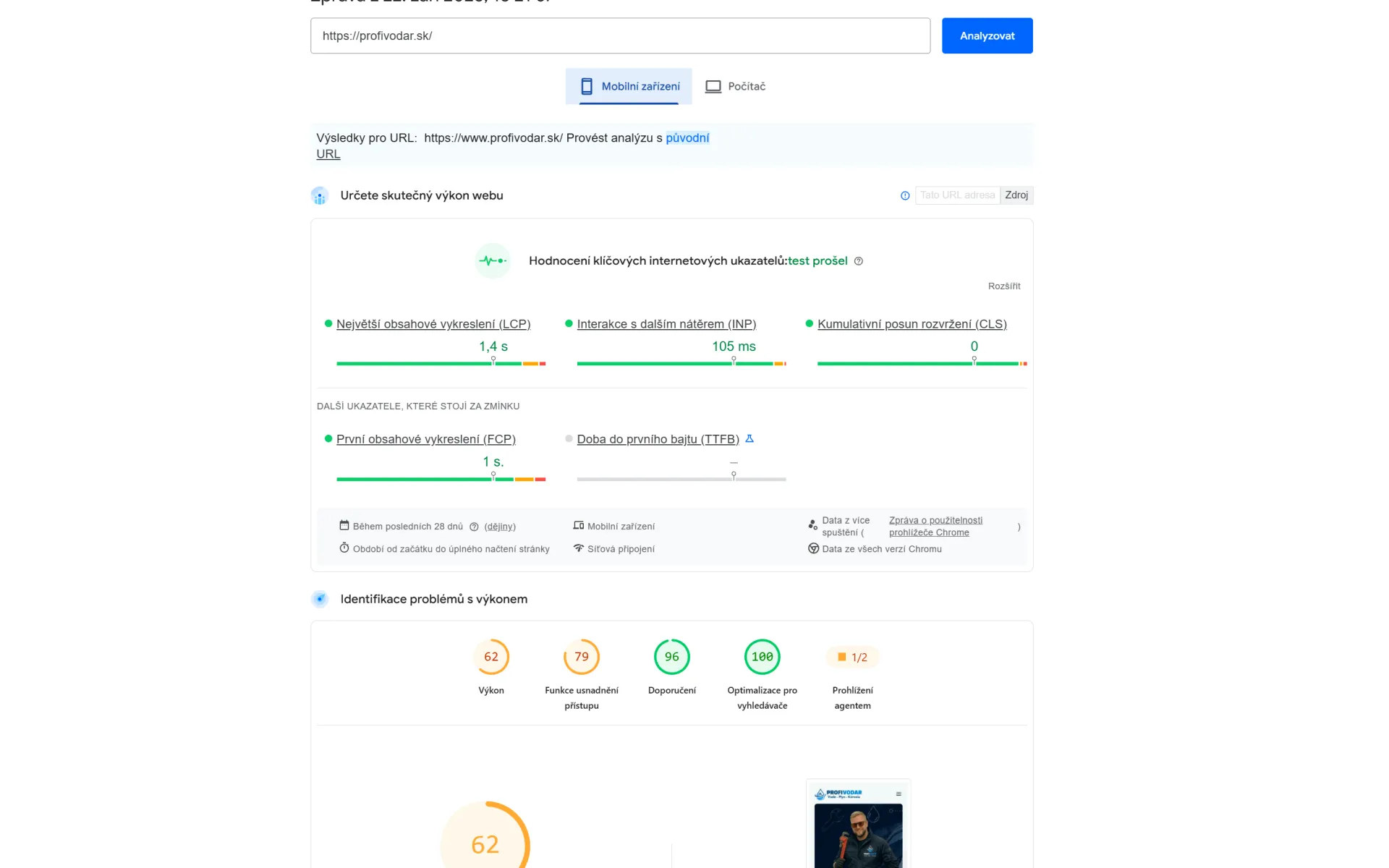Jump to Doporučení score 96
This screenshot has width=1389, height=868.
point(672,657)
